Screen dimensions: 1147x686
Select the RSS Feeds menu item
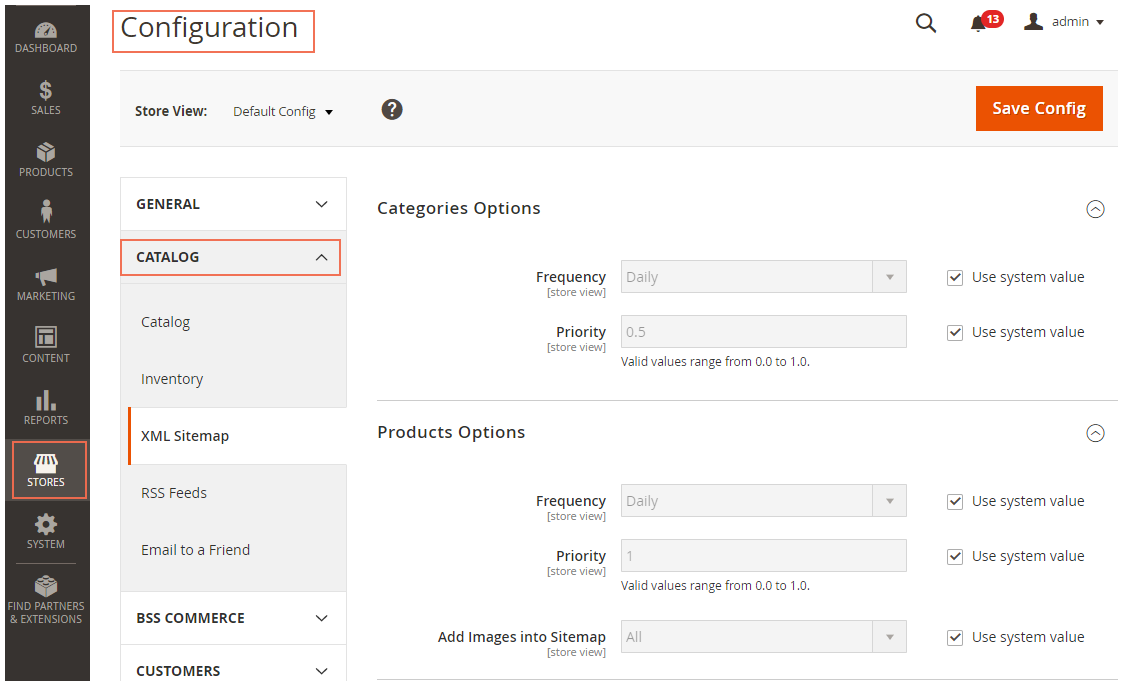pos(174,493)
